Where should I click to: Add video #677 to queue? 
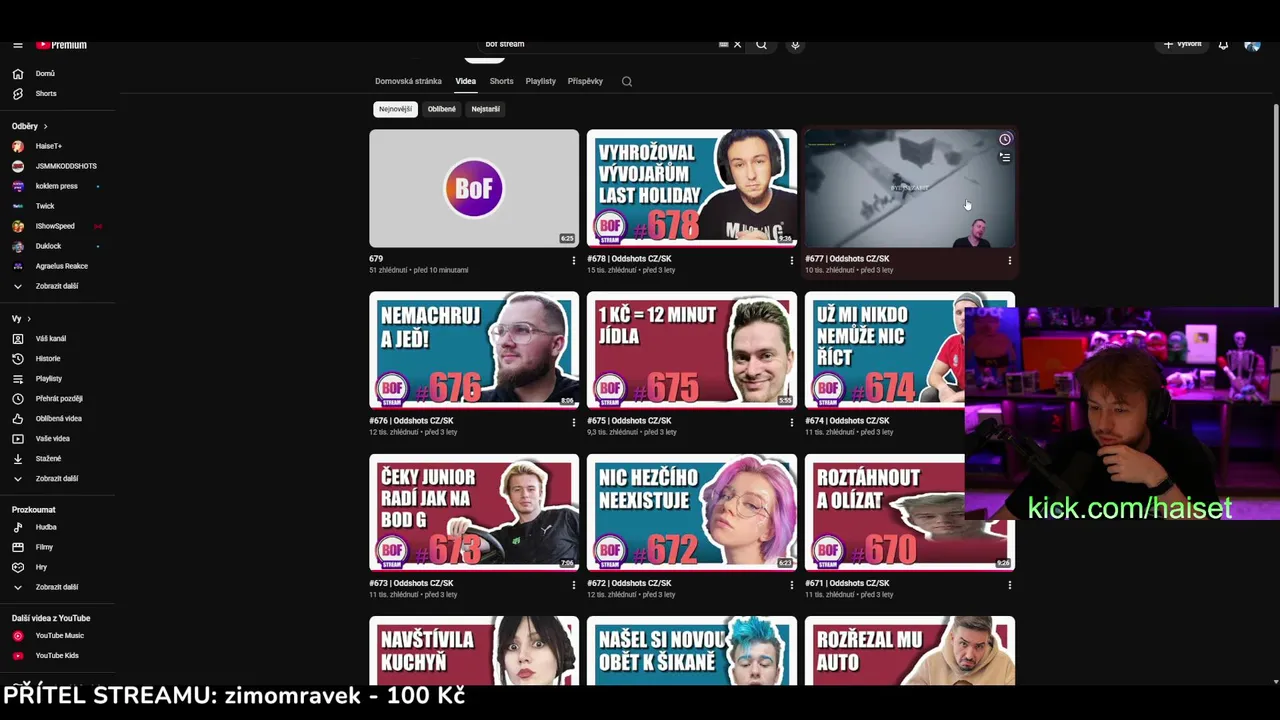pos(1005,157)
